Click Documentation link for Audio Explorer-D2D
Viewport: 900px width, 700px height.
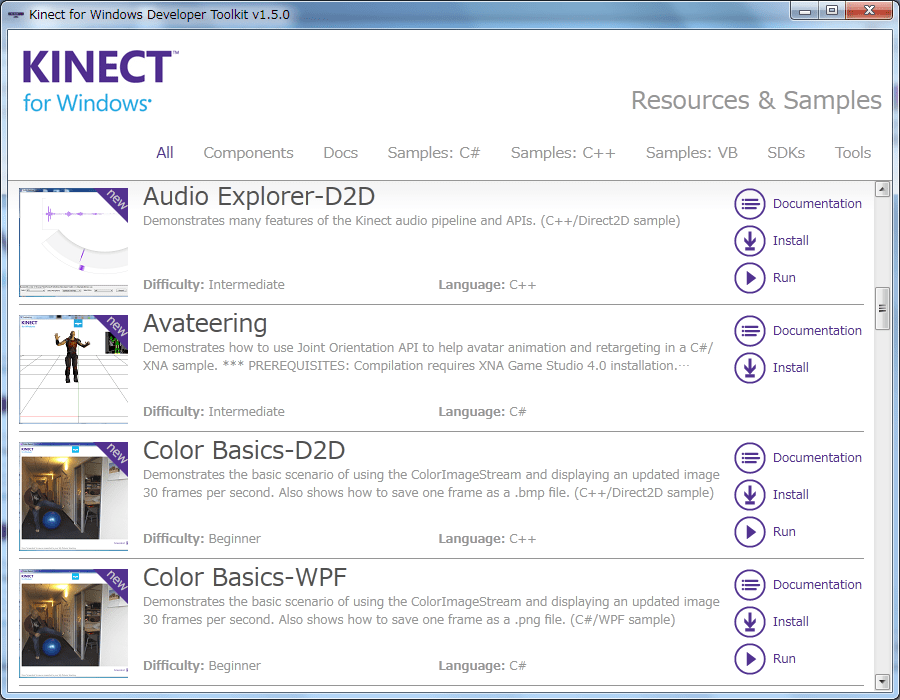[817, 204]
